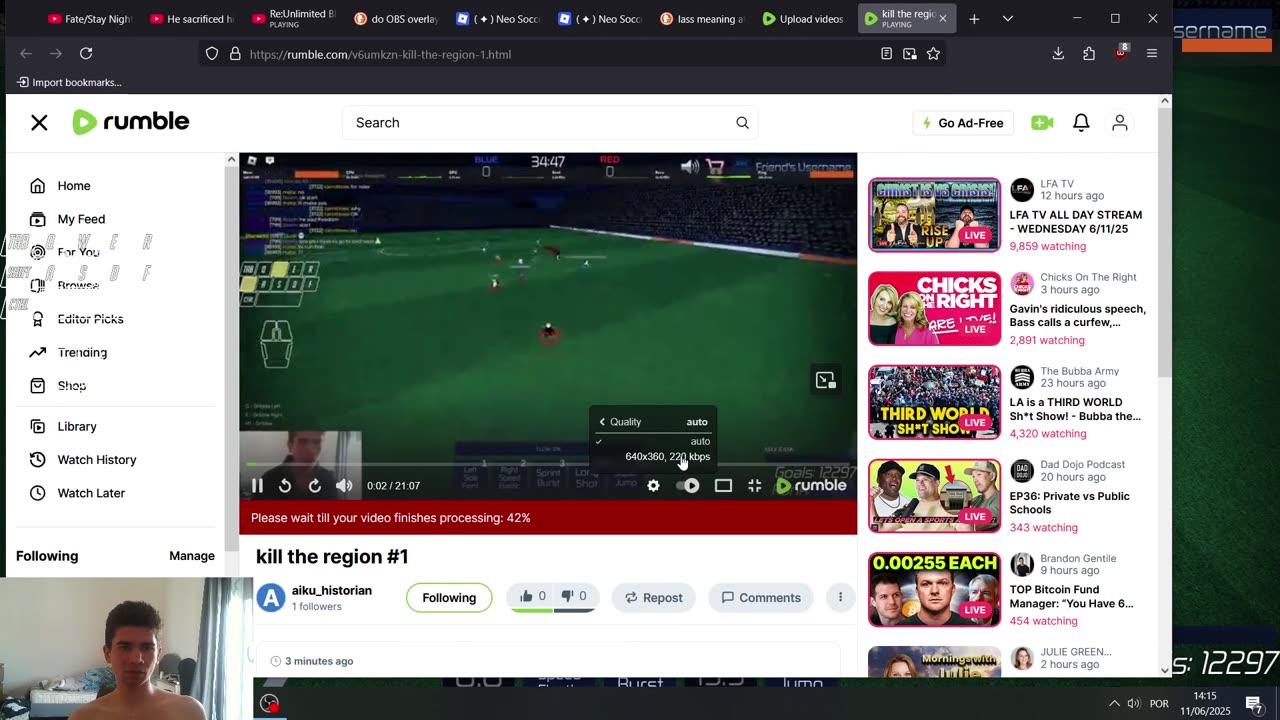The image size is (1280, 720).
Task: Open Firefox downloads panel
Action: pos(1058,54)
